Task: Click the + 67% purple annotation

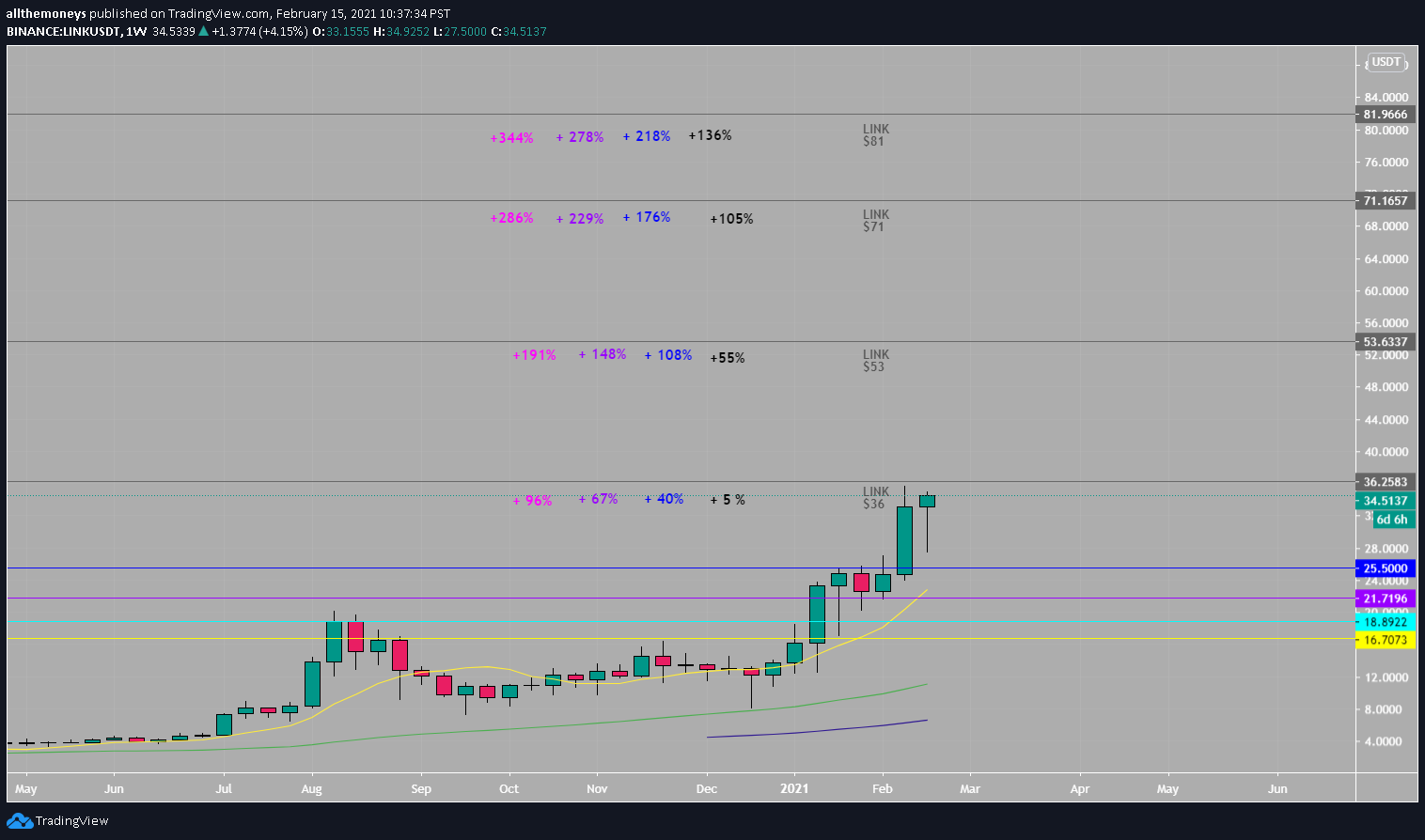Action: pos(599,499)
